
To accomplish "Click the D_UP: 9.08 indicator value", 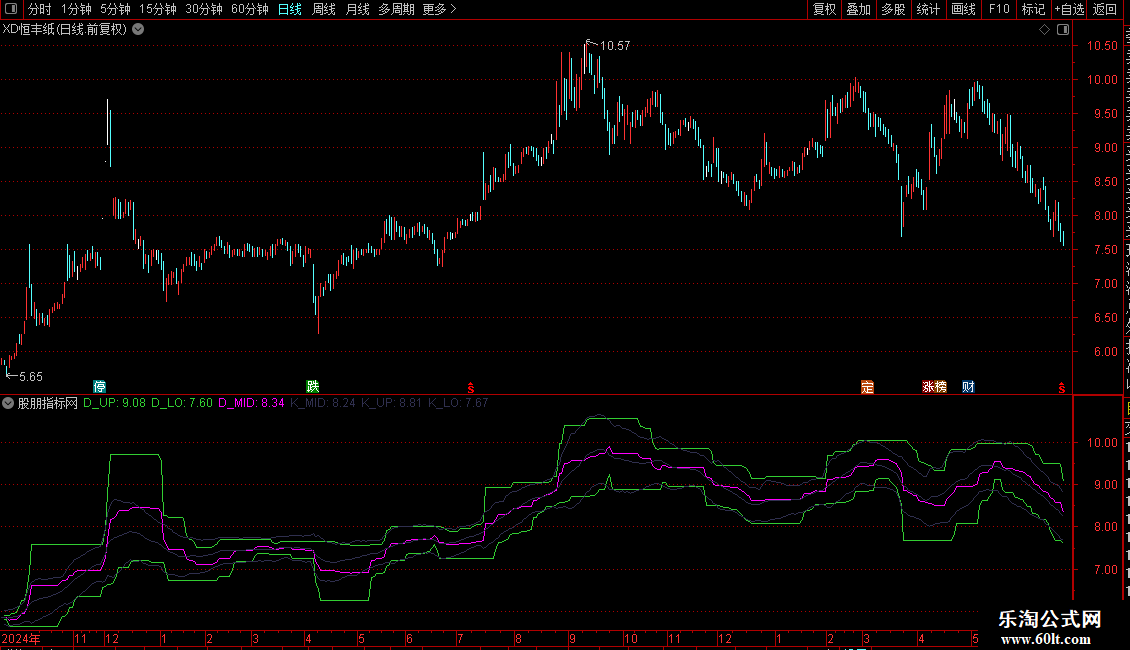I will pyautogui.click(x=115, y=404).
